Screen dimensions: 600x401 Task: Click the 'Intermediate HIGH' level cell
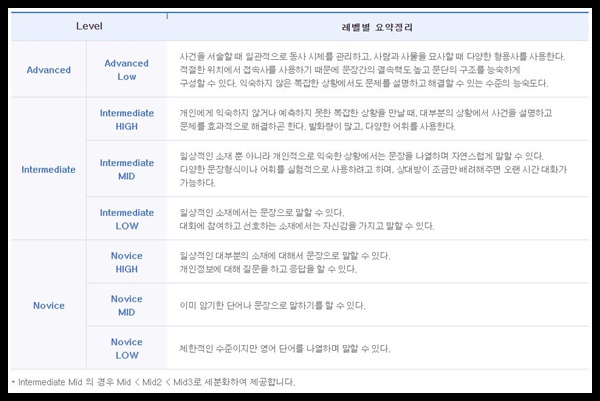(x=127, y=119)
